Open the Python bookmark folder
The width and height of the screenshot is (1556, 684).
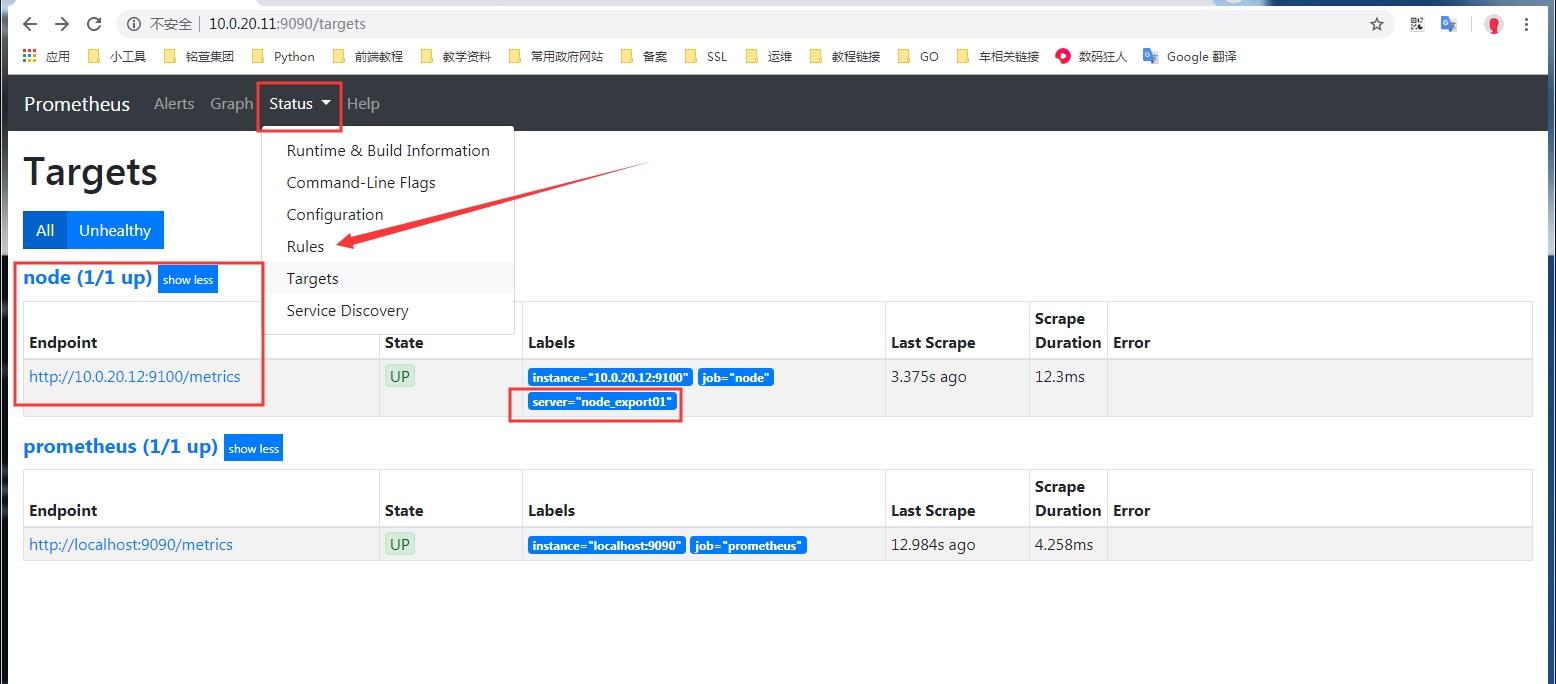pyautogui.click(x=283, y=56)
